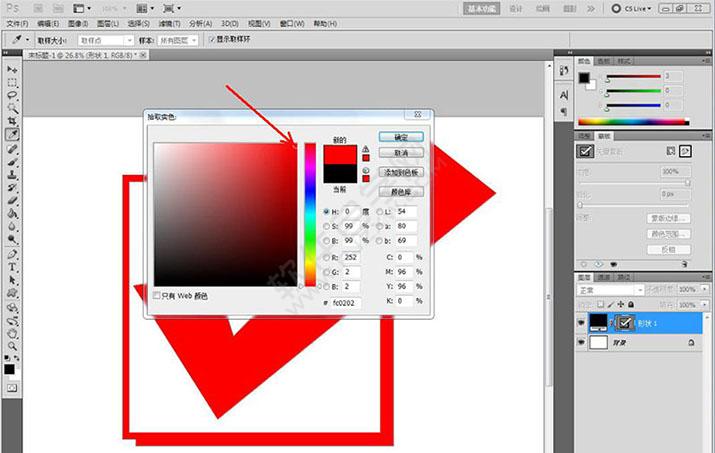
Task: Select the H radio button
Action: [x=326, y=212]
